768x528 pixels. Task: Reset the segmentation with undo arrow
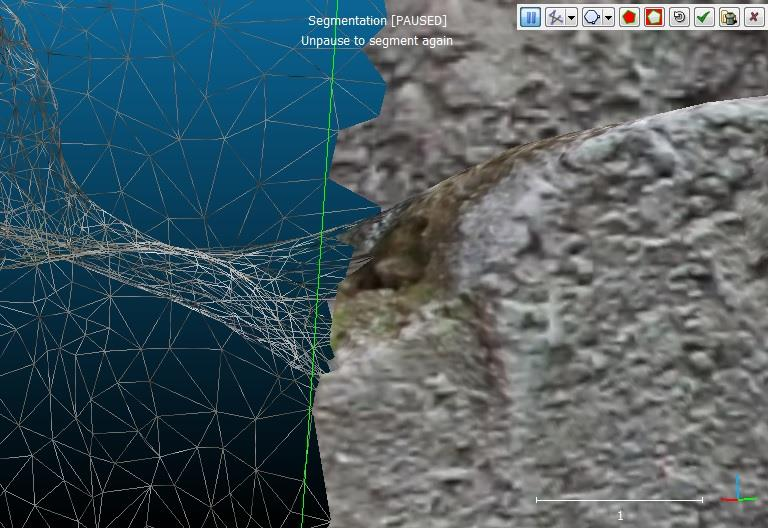tap(679, 18)
